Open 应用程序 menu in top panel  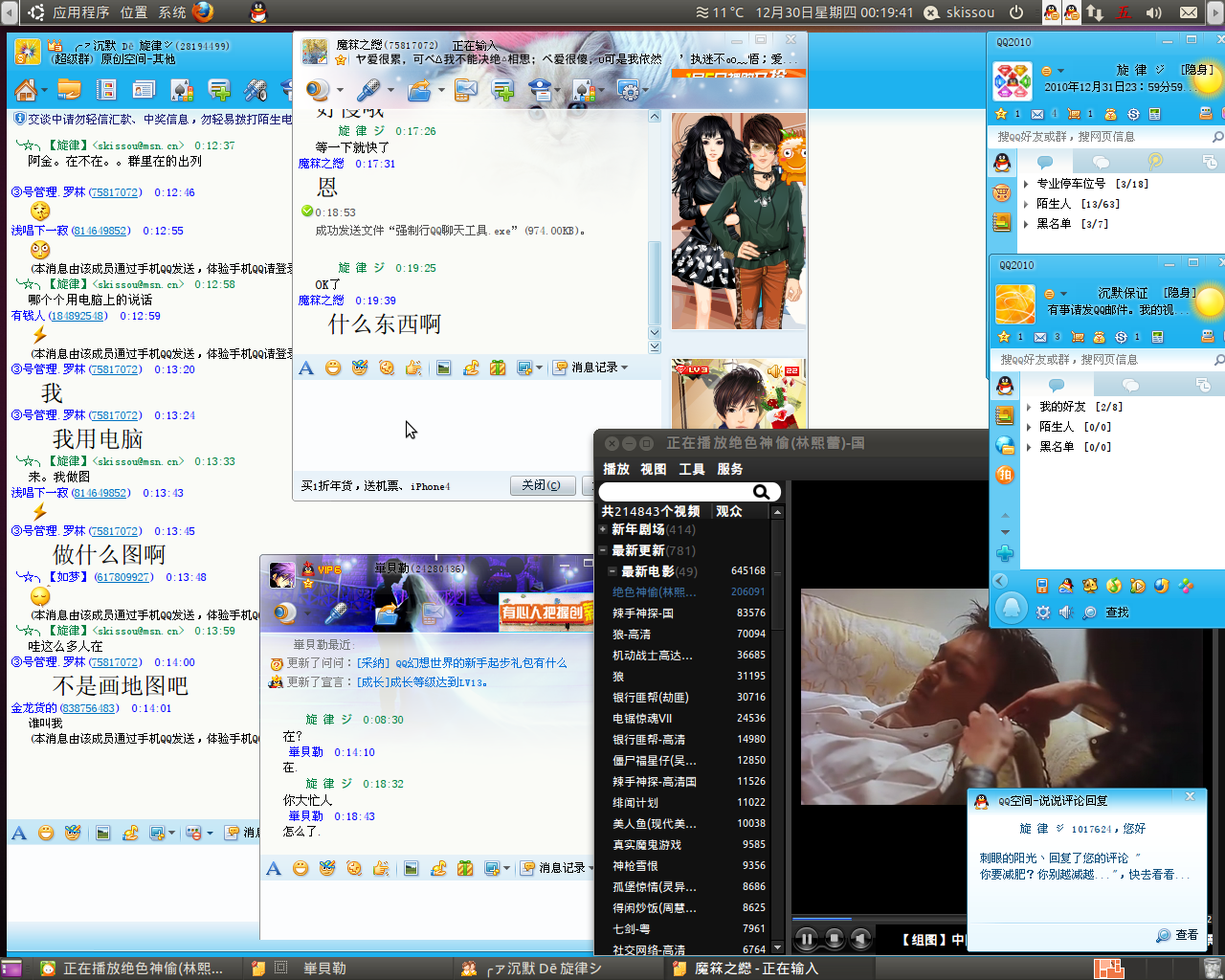(80, 12)
